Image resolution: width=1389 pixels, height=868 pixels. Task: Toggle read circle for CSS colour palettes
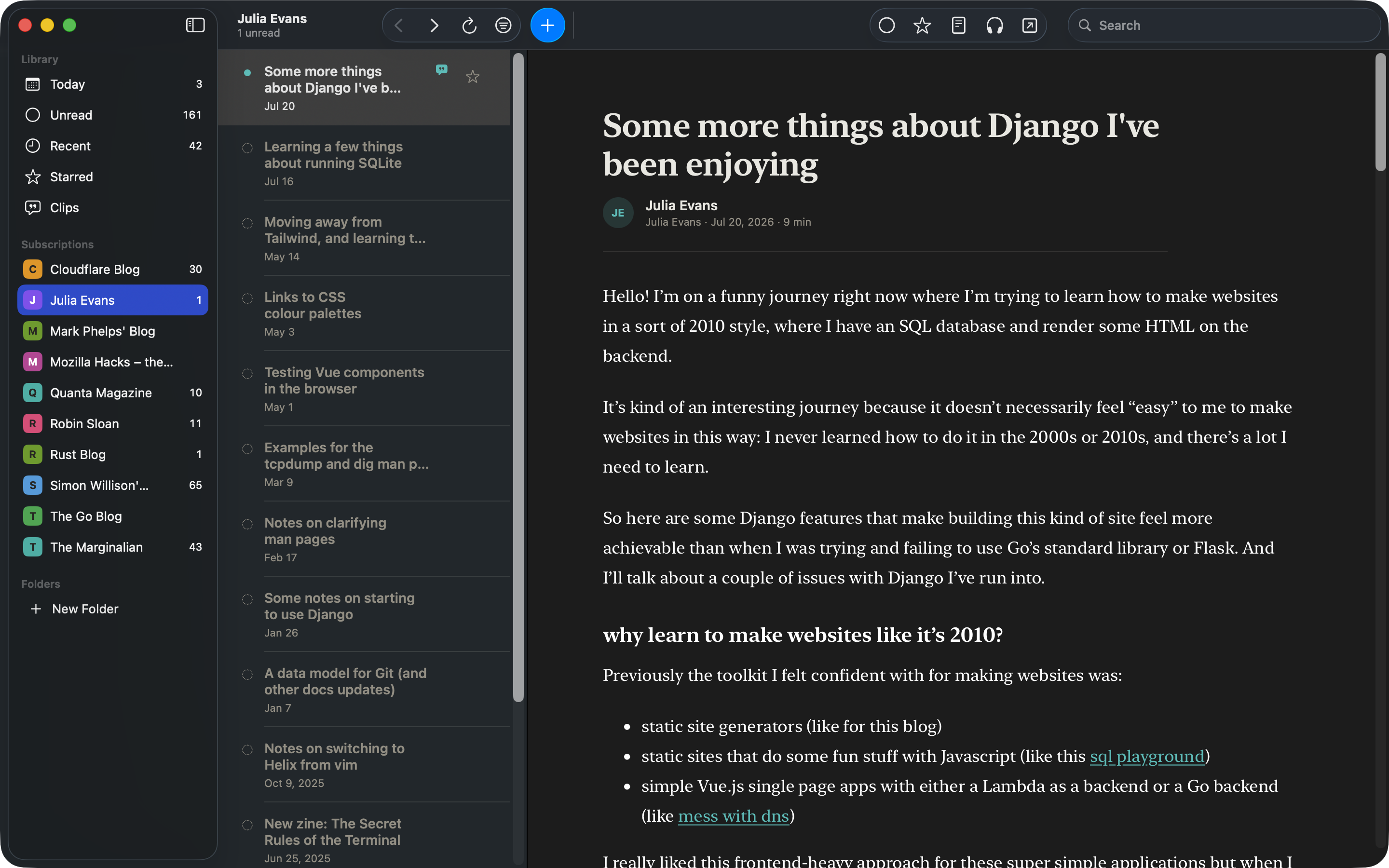[x=247, y=298]
